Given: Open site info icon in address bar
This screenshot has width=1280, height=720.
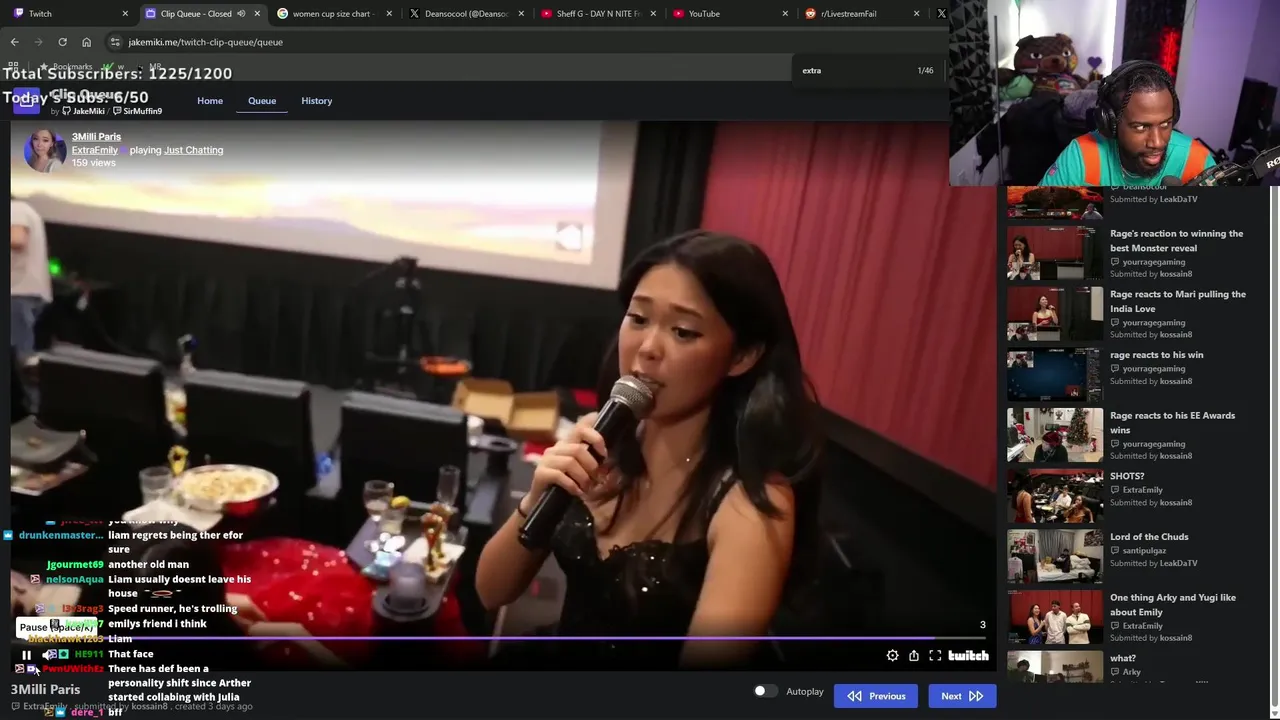Looking at the screenshot, I should (x=115, y=42).
